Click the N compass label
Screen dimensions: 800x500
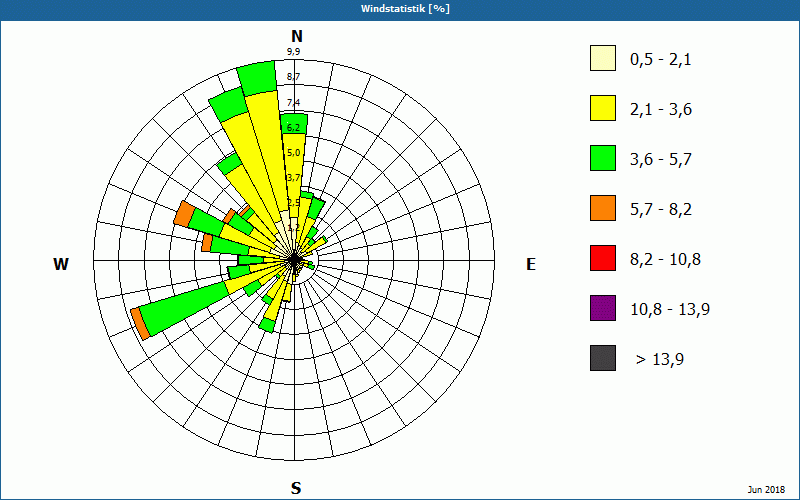297,36
